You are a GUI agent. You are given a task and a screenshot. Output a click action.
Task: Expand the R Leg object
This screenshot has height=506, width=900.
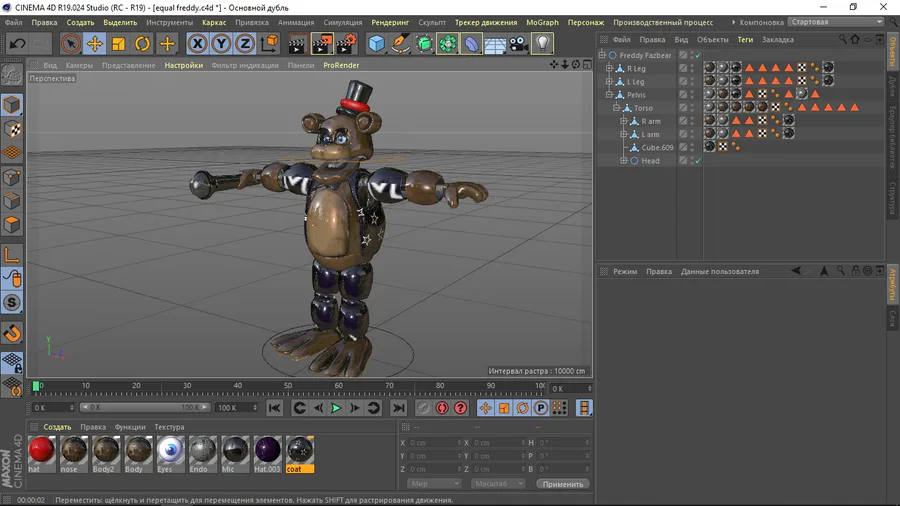[x=610, y=68]
